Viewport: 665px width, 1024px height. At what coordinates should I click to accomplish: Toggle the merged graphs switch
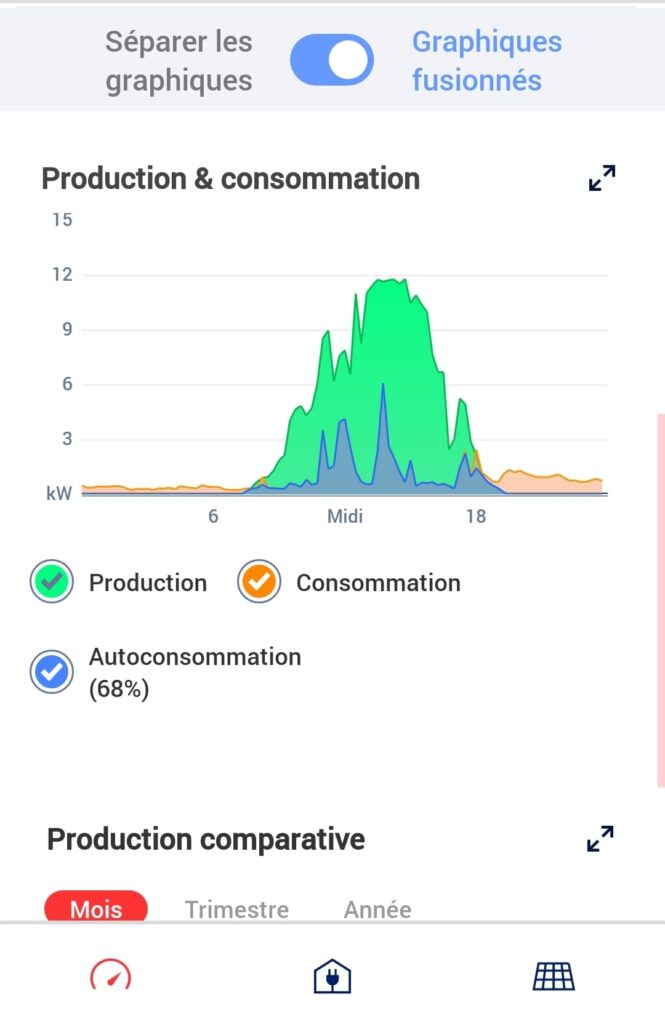[x=332, y=60]
